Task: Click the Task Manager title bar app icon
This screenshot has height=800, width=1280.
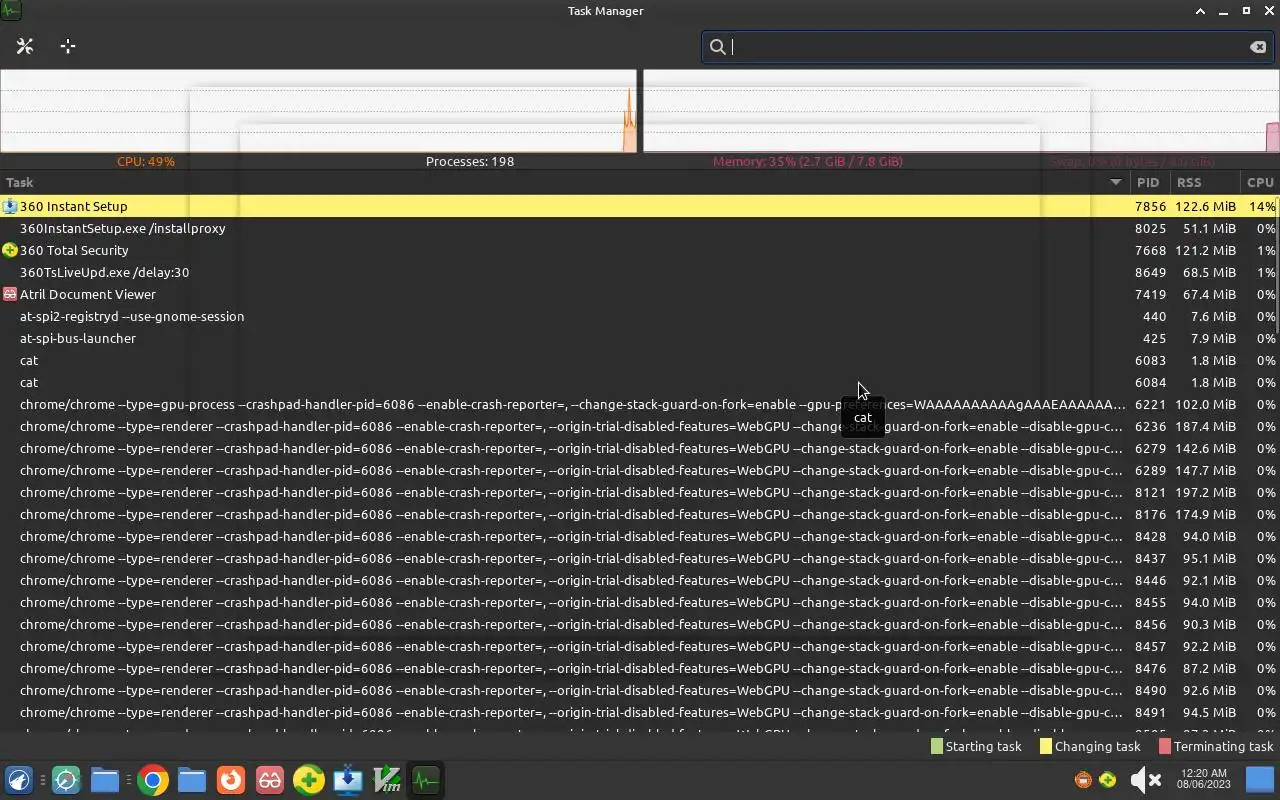Action: (x=11, y=11)
